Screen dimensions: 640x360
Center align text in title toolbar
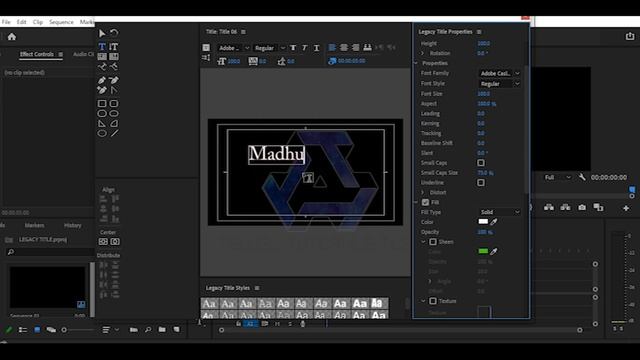click(344, 48)
